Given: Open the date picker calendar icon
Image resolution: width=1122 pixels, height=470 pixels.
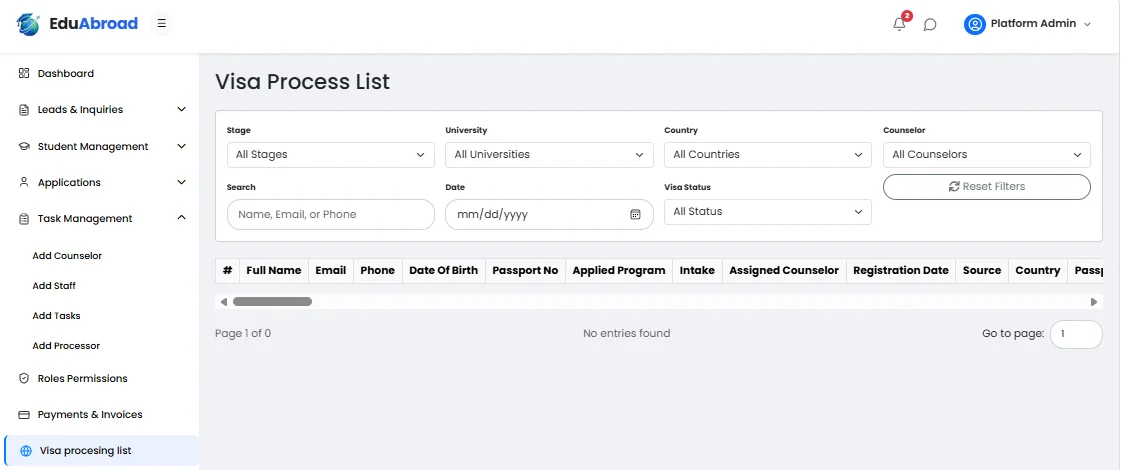Looking at the screenshot, I should 635,215.
